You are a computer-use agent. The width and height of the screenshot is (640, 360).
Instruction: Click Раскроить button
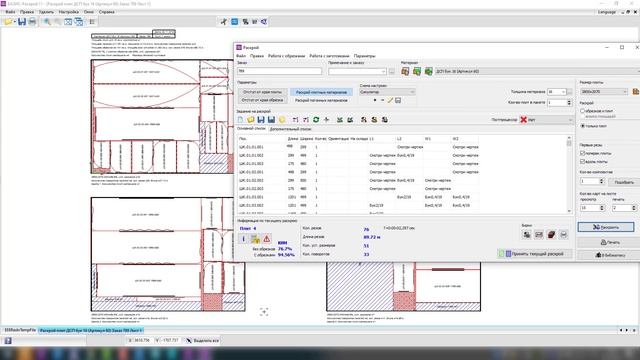click(x=606, y=227)
